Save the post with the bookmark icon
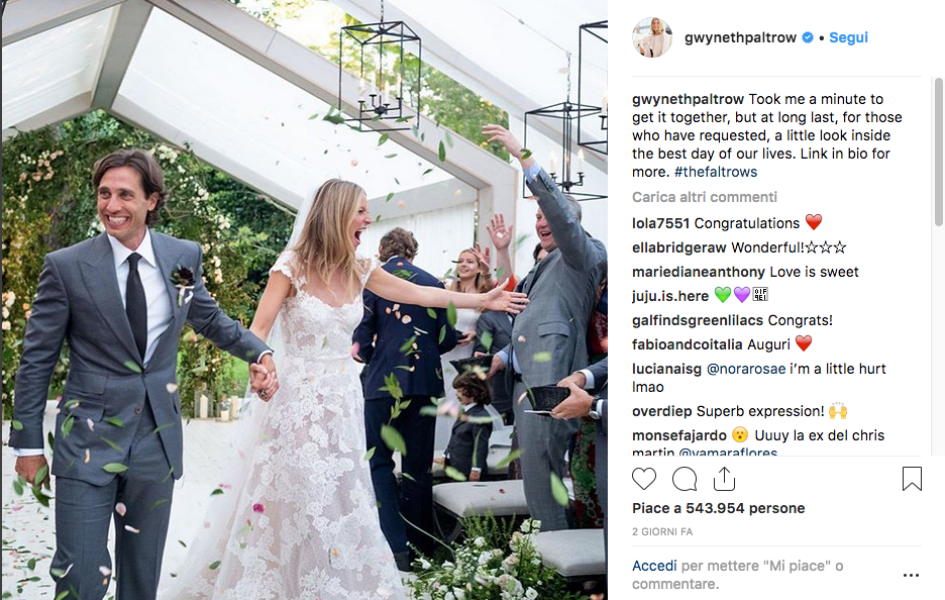This screenshot has height=600, width=945. coord(912,479)
